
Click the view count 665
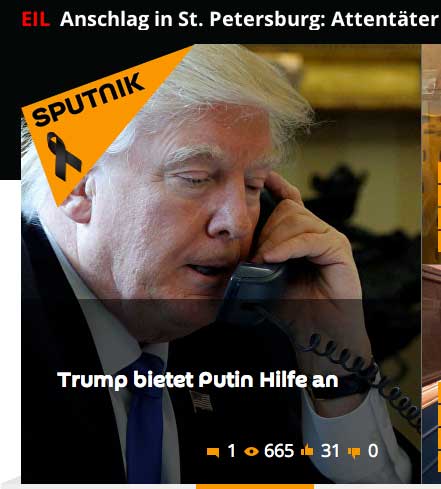point(279,451)
